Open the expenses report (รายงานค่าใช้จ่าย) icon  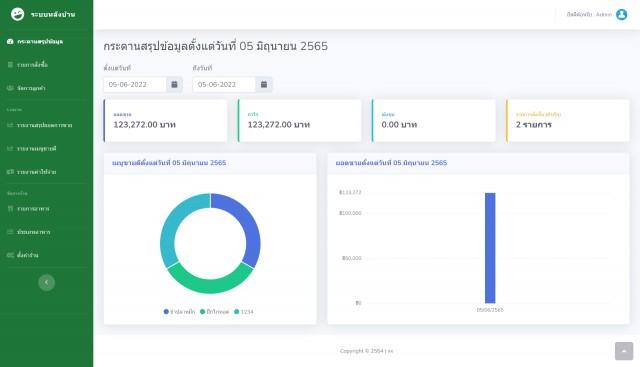coord(10,172)
